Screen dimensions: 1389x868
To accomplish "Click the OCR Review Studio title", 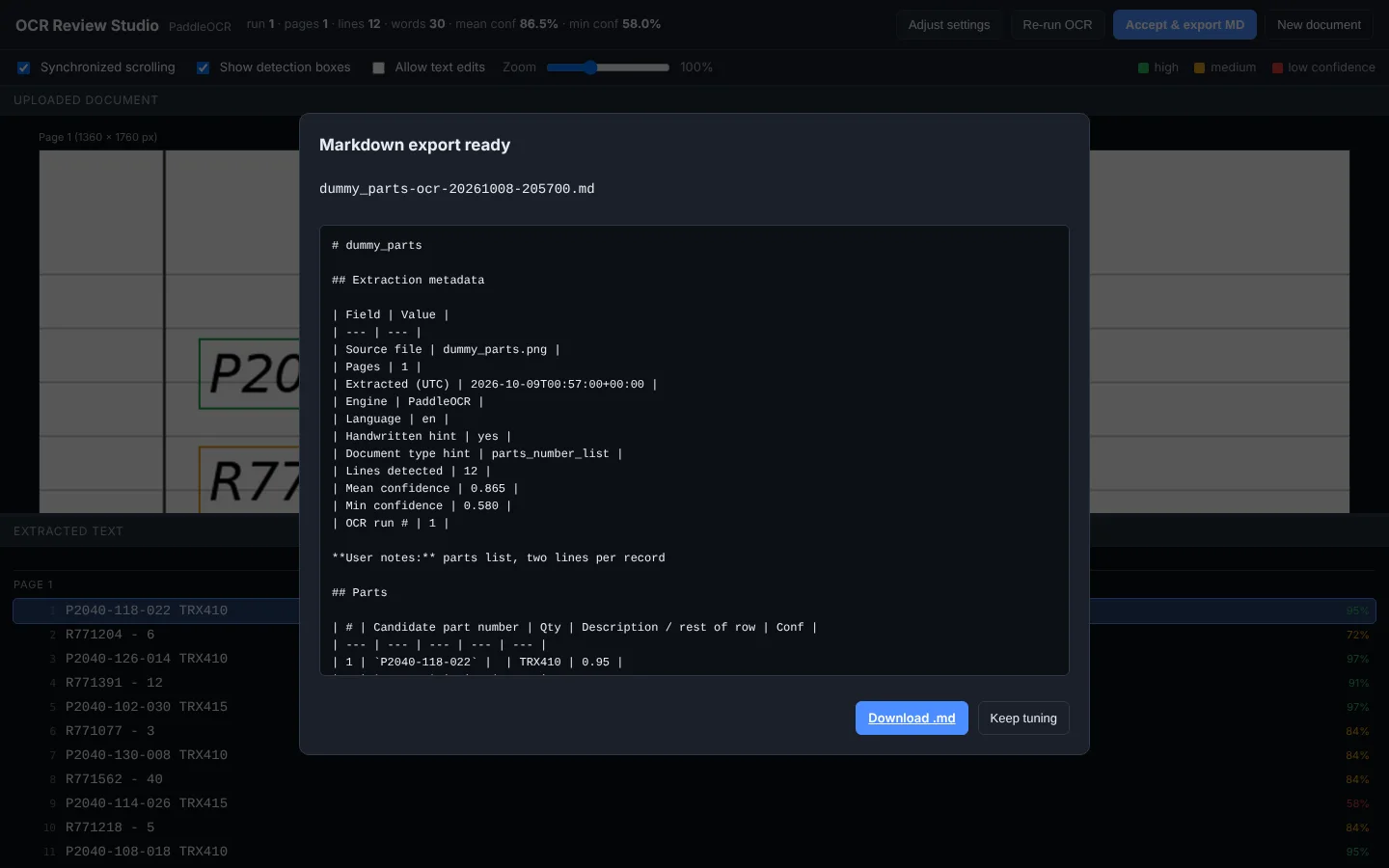I will [x=87, y=25].
